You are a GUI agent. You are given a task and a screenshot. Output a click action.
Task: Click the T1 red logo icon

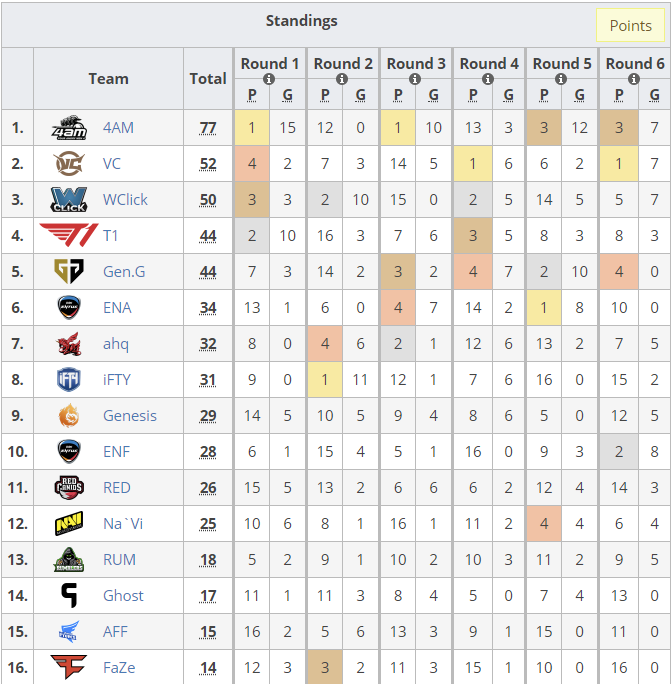tap(69, 235)
